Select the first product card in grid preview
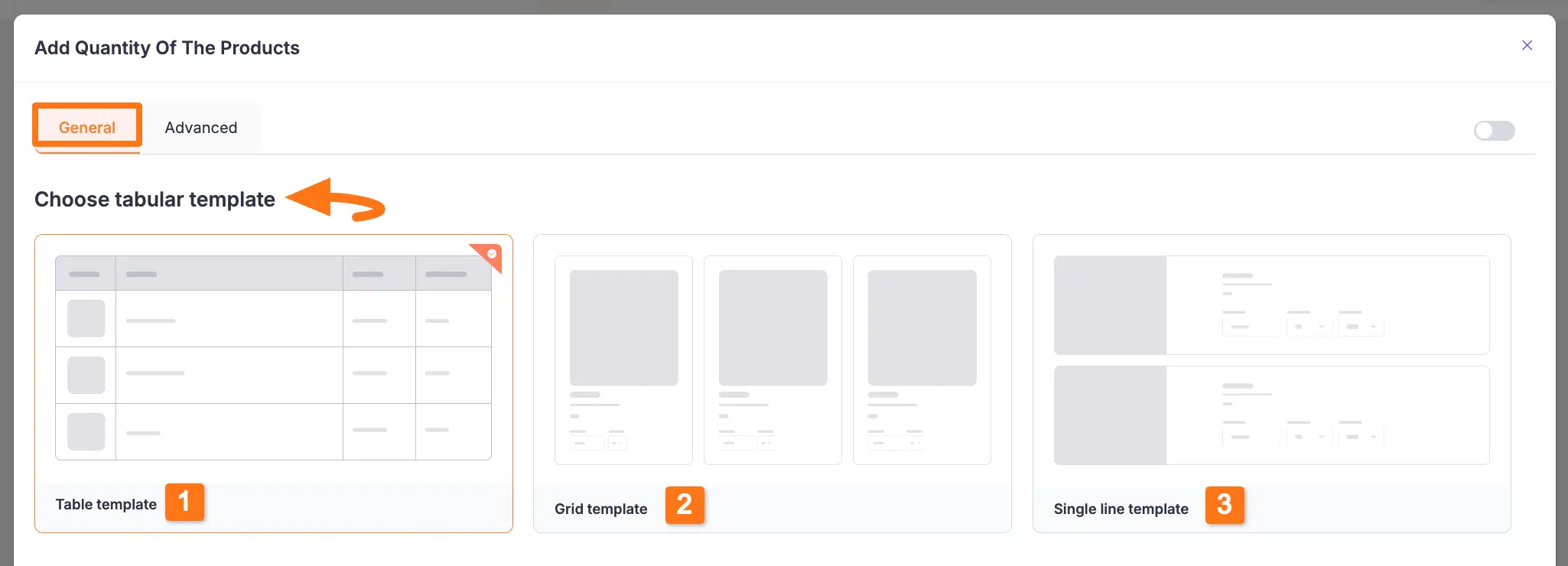The height and width of the screenshot is (566, 1568). tap(623, 359)
